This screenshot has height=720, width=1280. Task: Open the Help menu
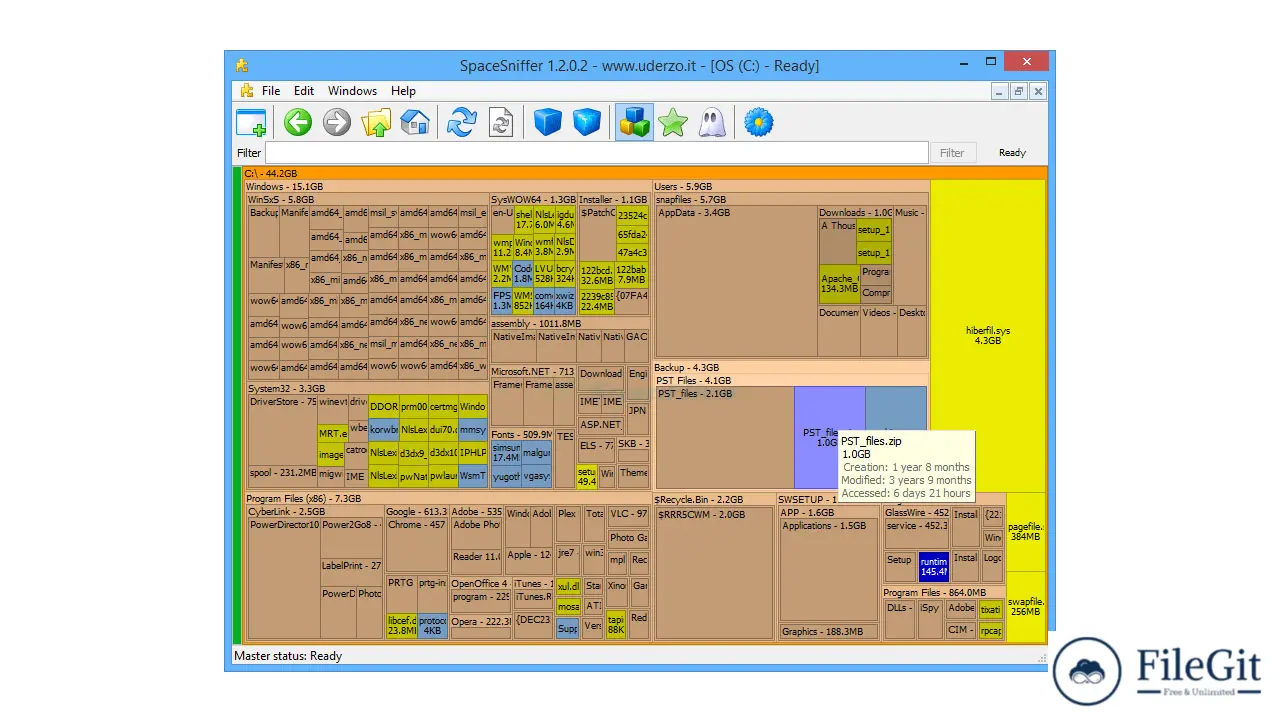[403, 91]
